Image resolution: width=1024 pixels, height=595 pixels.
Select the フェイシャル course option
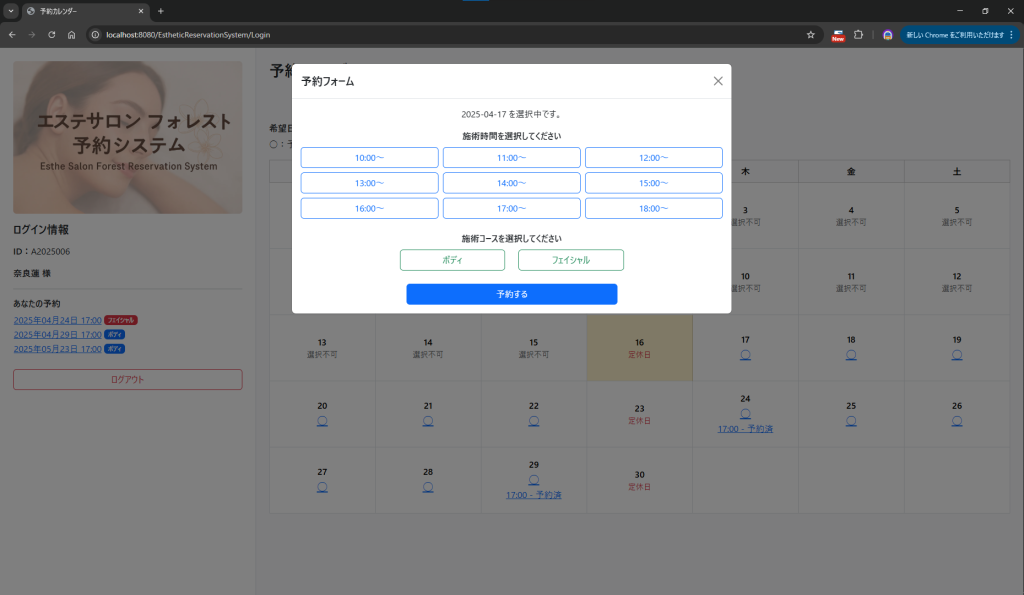pos(570,260)
